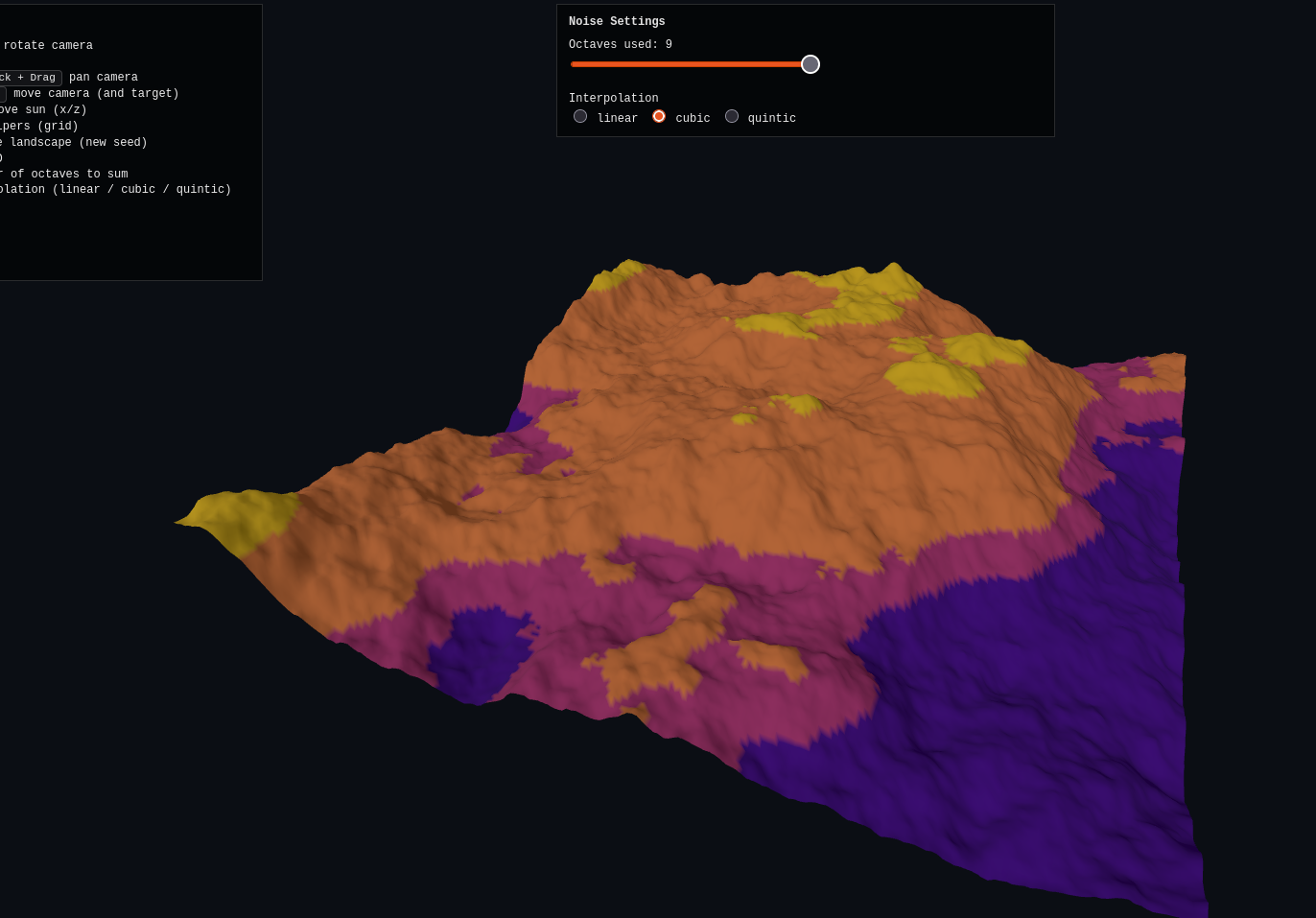1316x918 pixels.
Task: Click the middle of the orange octaves track
Action: [x=689, y=64]
